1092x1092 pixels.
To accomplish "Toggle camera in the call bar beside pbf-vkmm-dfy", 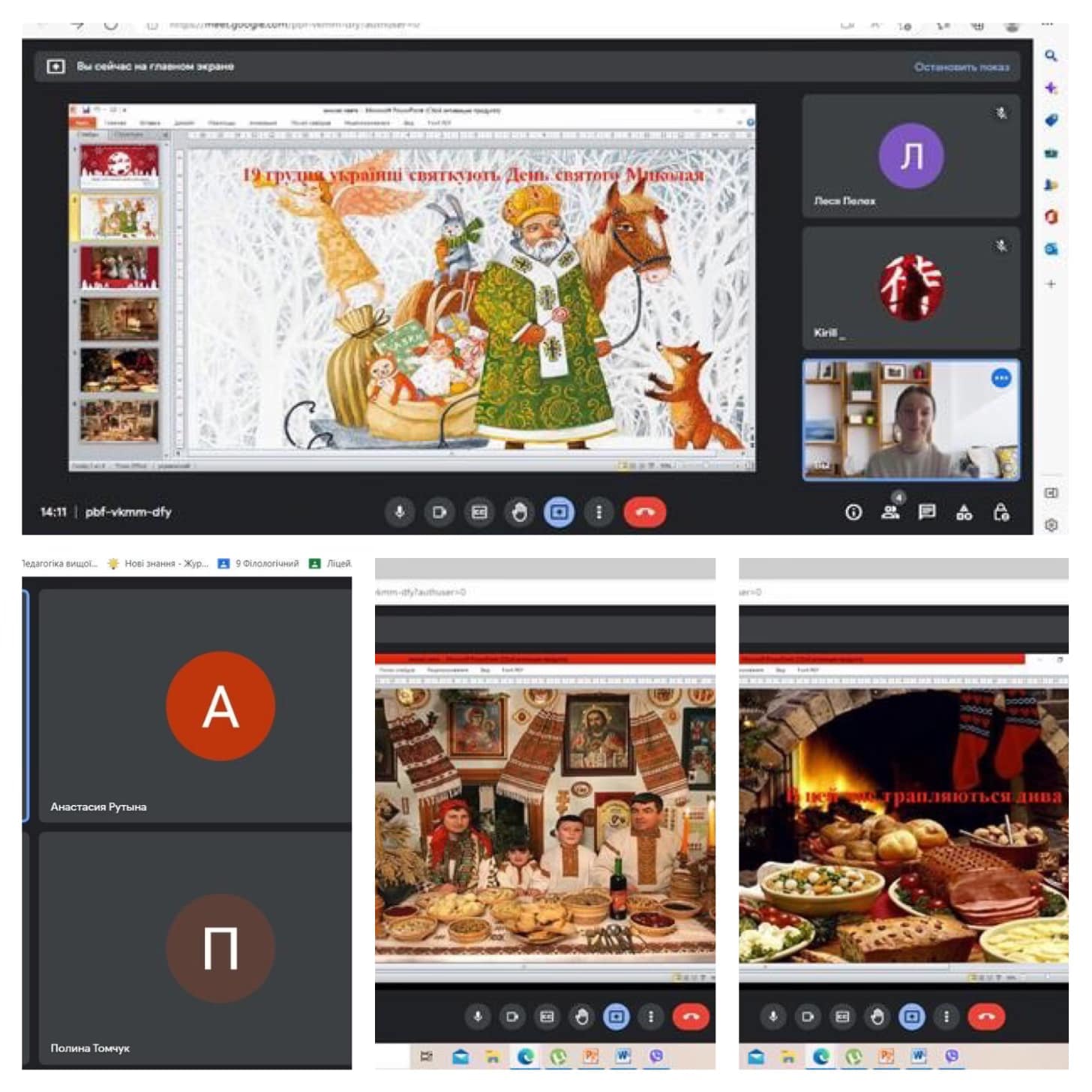I will [439, 512].
